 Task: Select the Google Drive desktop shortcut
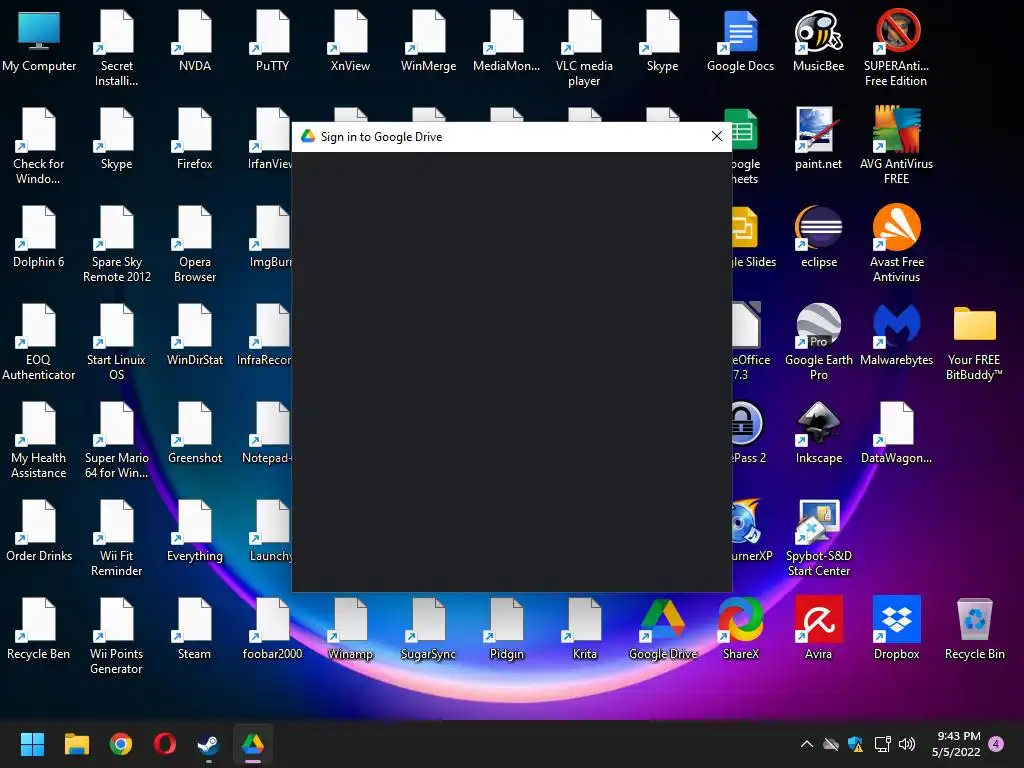click(x=662, y=628)
